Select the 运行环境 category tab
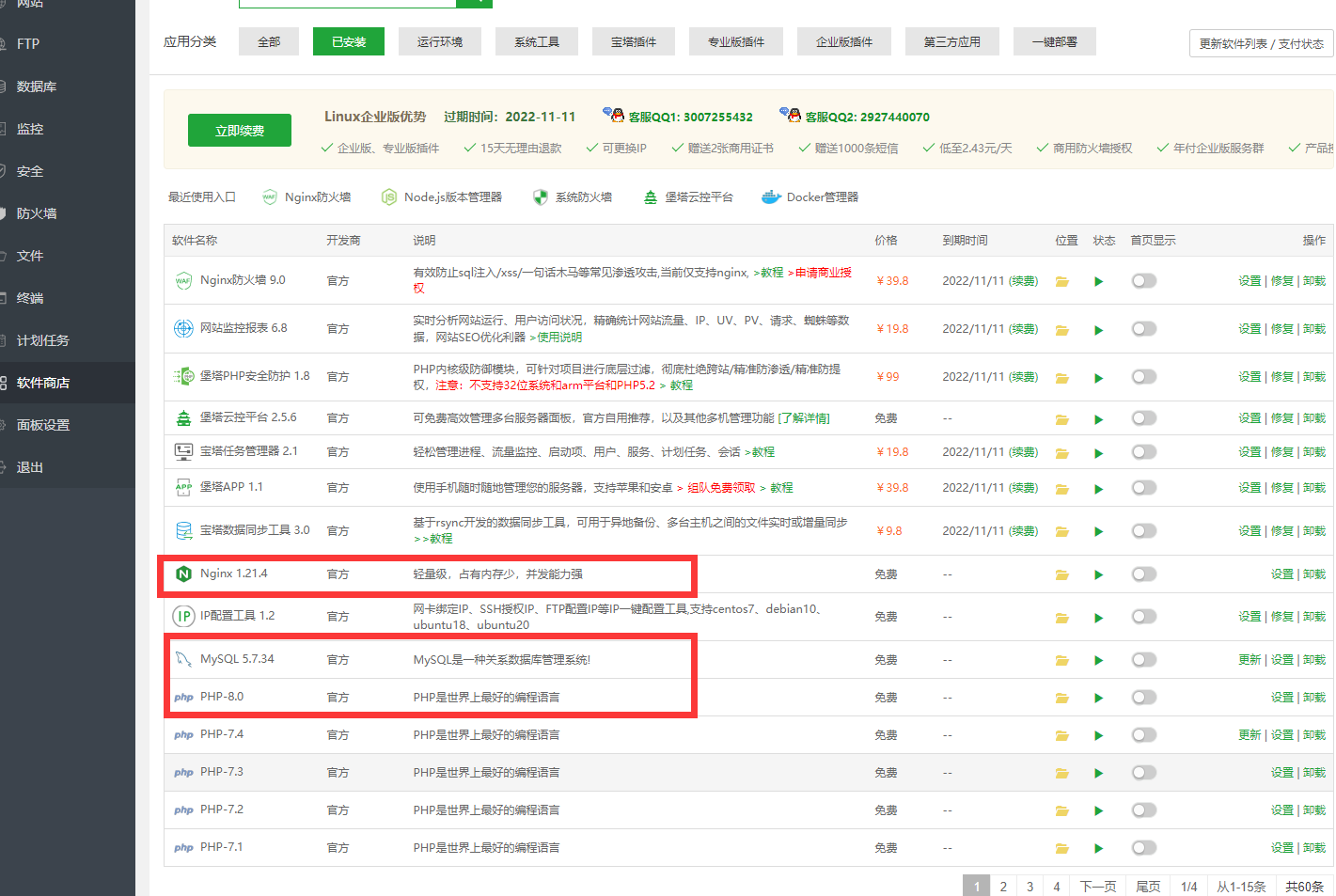 (x=440, y=42)
